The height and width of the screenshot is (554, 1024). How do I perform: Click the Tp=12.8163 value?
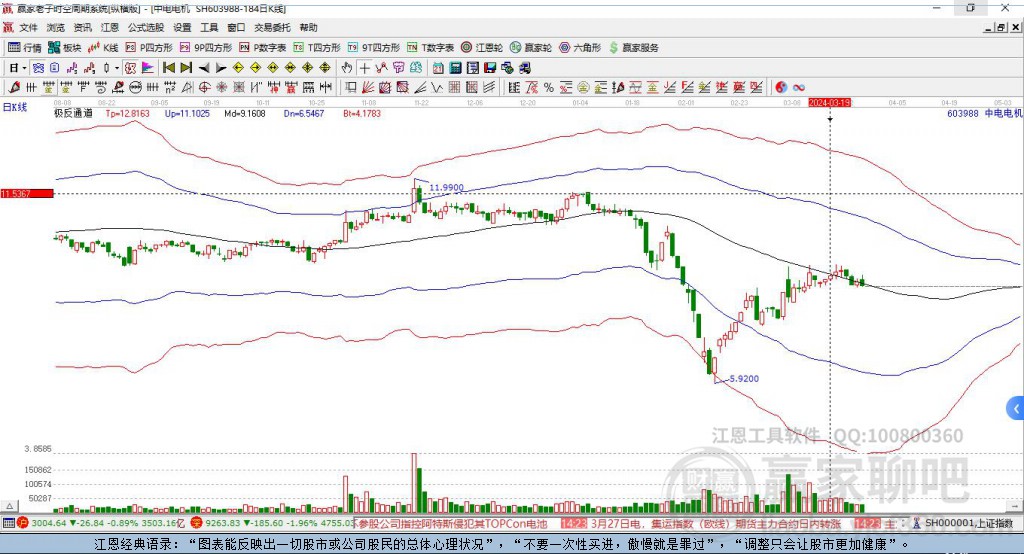(127, 113)
